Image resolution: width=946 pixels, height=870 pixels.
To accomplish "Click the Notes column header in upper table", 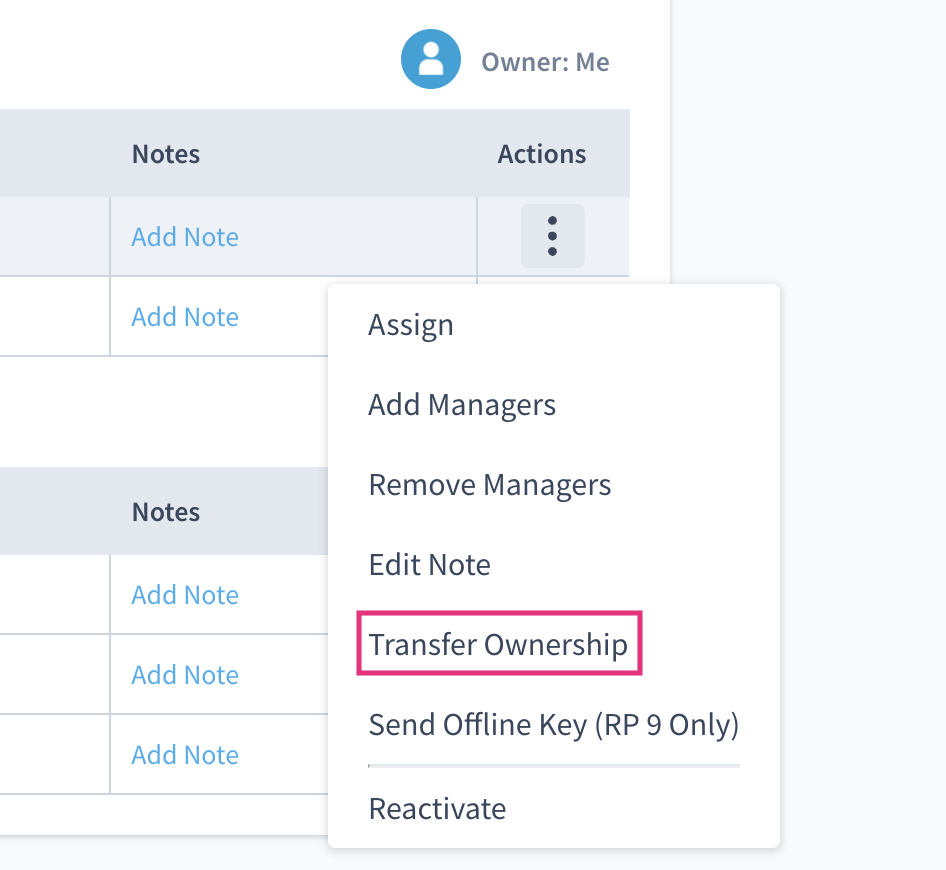I will 166,154.
